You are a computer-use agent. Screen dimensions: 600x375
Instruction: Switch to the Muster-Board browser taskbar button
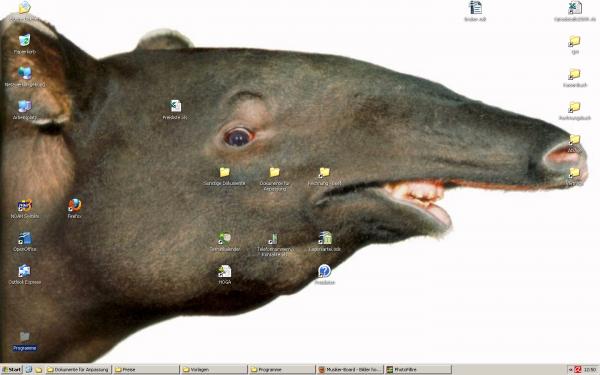[350, 370]
